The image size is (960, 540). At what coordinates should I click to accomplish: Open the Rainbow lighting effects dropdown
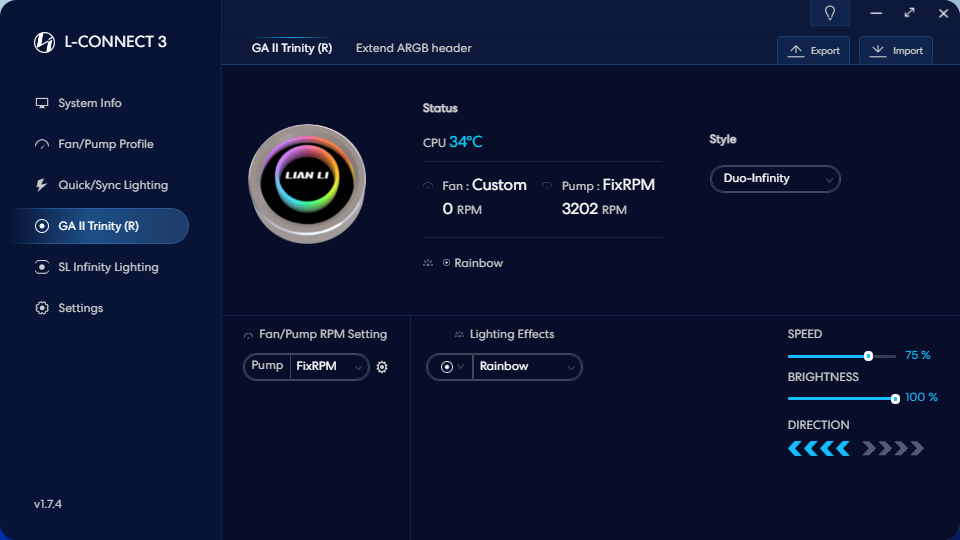(527, 367)
